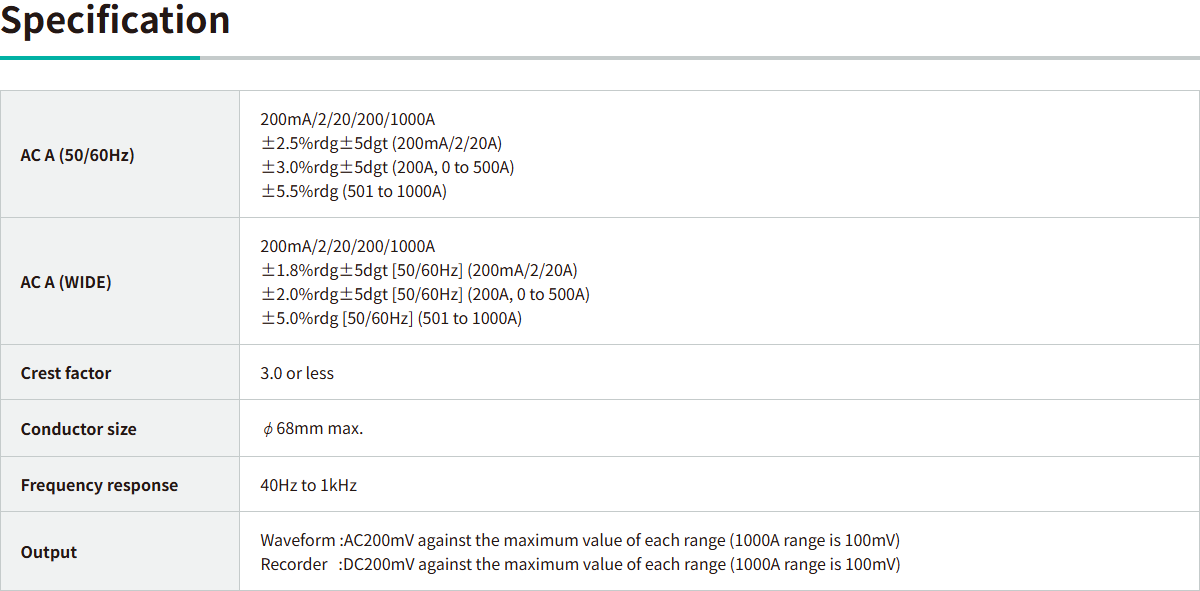1200x591 pixels.
Task: Click the '68mm max.' value
Action: (320, 429)
